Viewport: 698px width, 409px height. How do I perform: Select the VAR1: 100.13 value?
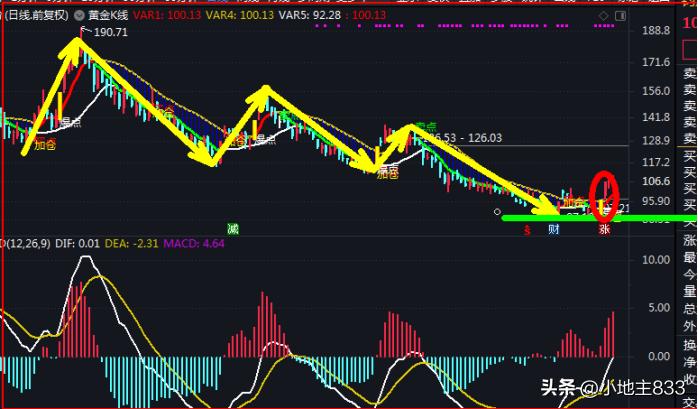pyautogui.click(x=165, y=16)
